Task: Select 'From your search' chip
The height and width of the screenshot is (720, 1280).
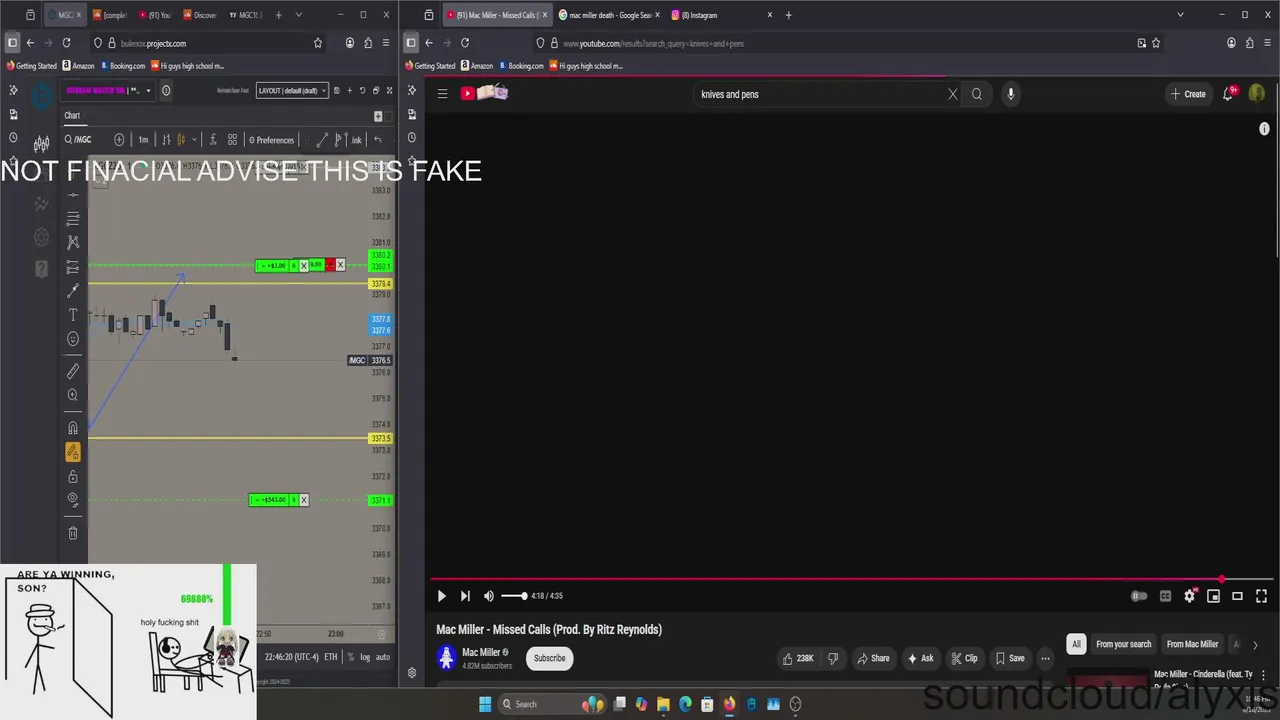Action: coord(1123,644)
